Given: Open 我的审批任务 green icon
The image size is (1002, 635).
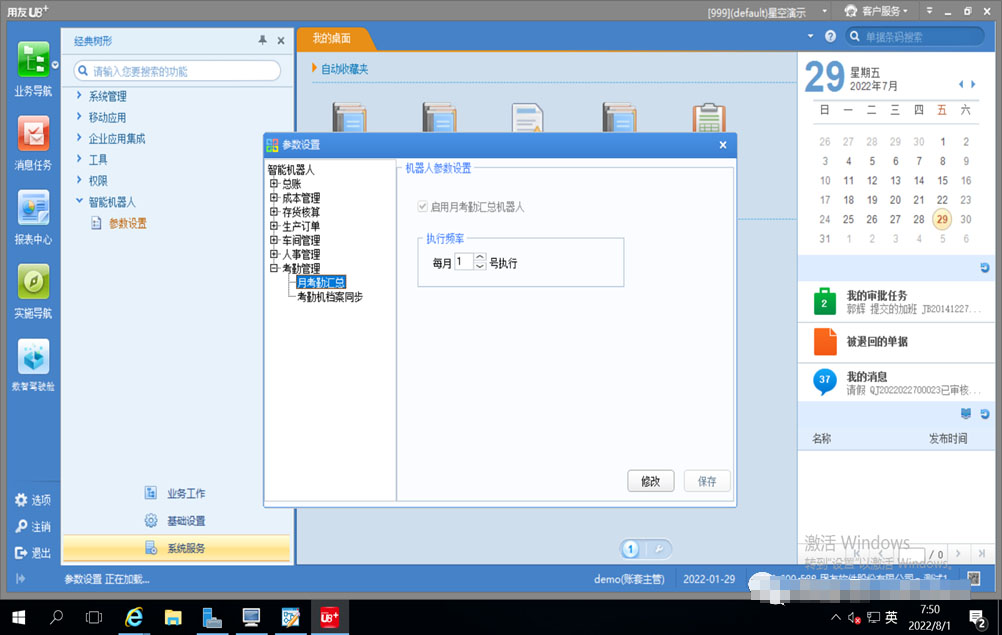Looking at the screenshot, I should click(824, 302).
